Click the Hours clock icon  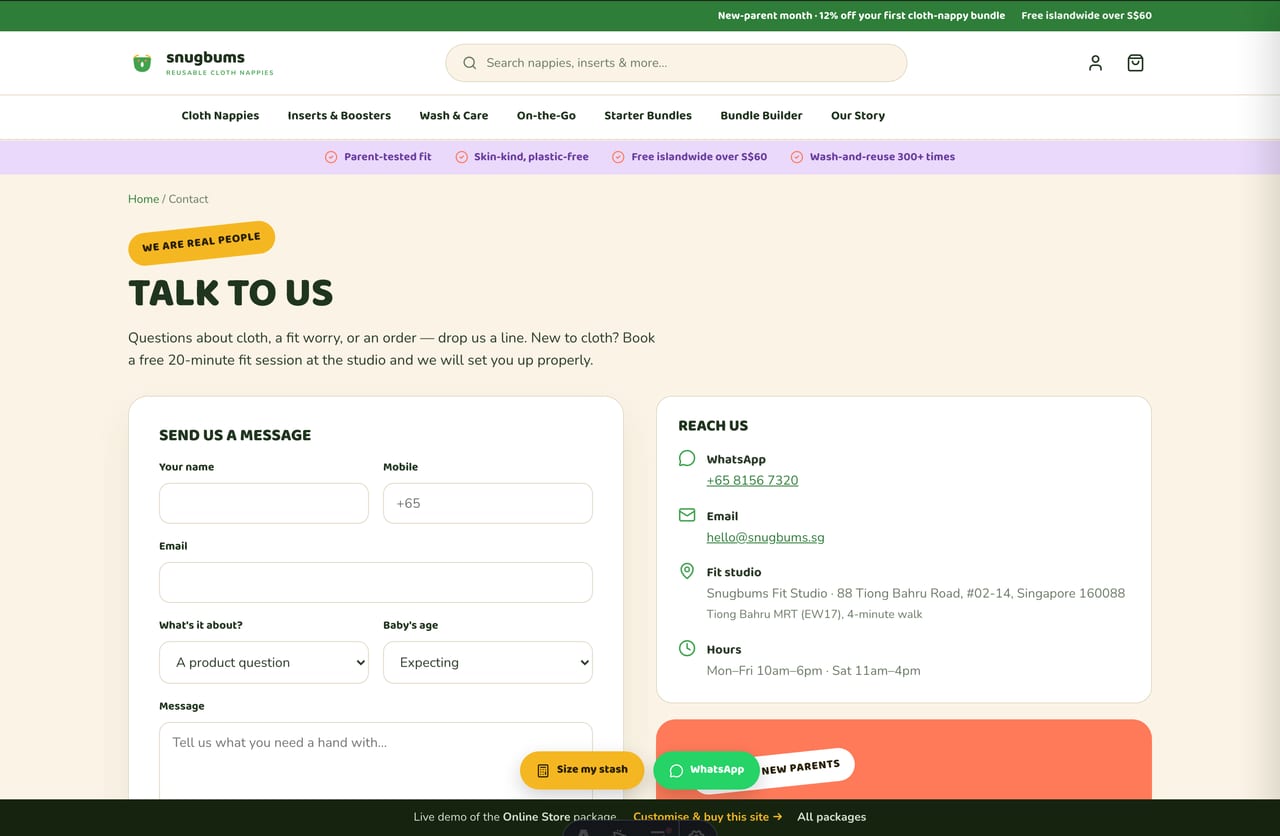click(687, 648)
